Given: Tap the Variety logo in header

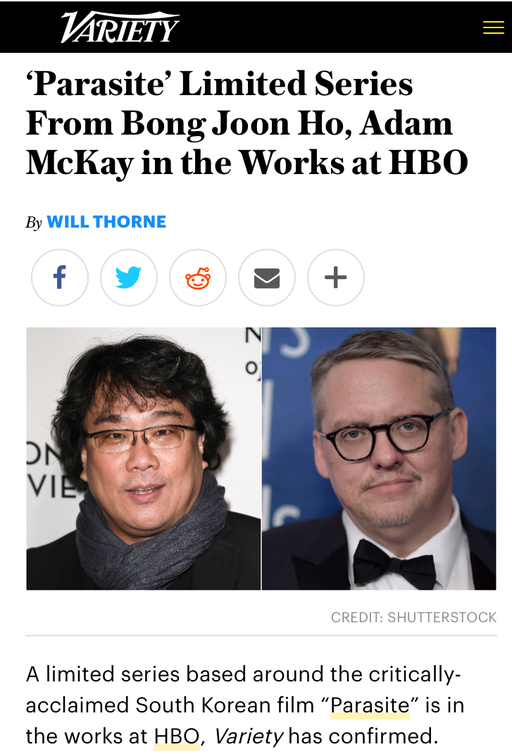Looking at the screenshot, I should [x=120, y=27].
